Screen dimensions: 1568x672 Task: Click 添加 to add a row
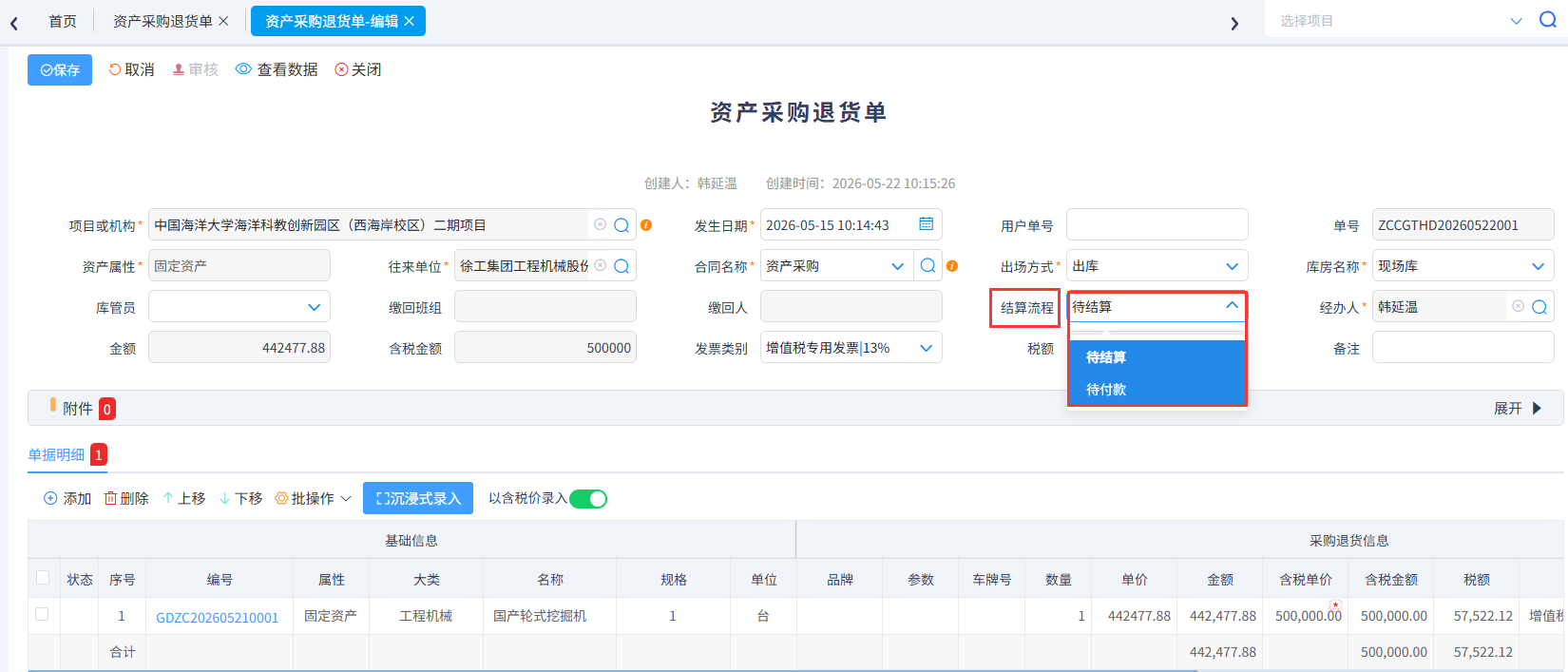[x=67, y=499]
